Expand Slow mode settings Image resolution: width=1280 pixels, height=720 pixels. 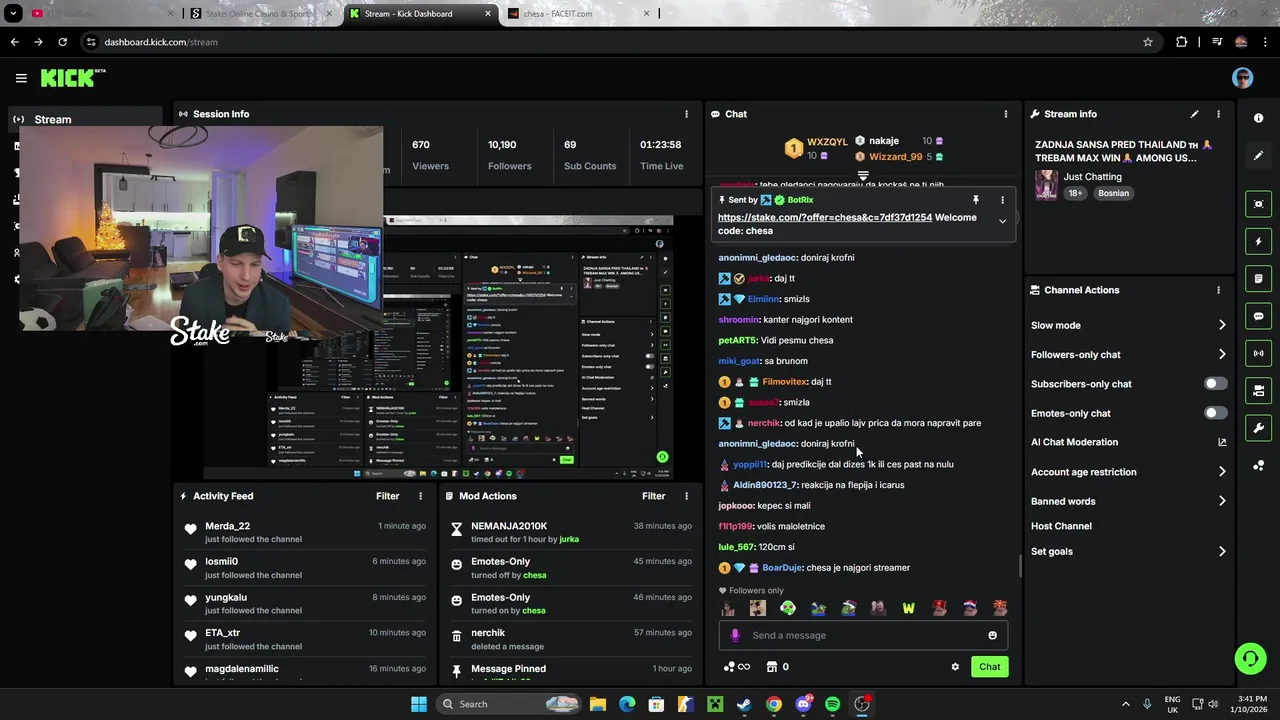pos(1222,325)
